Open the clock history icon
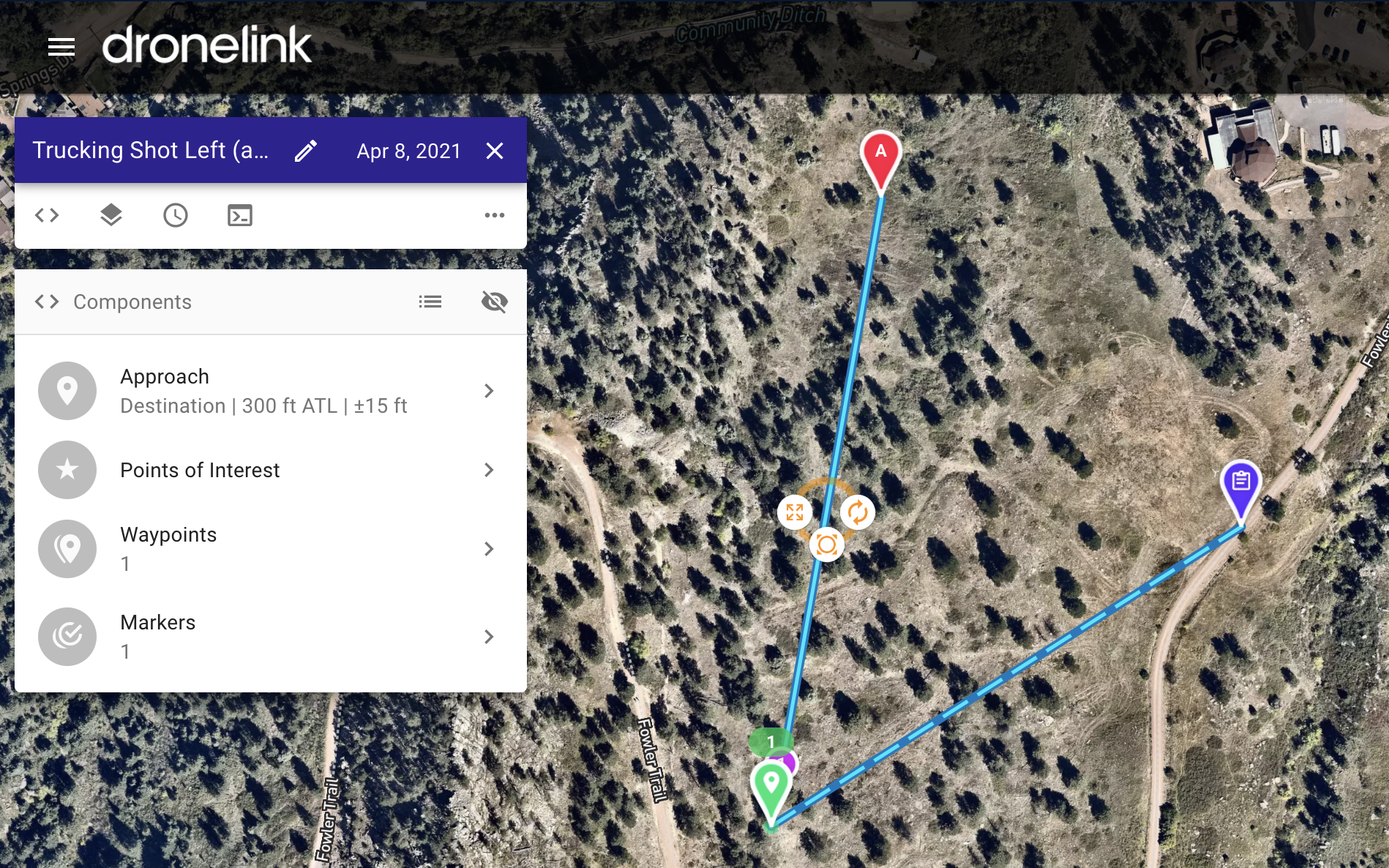 [x=176, y=215]
